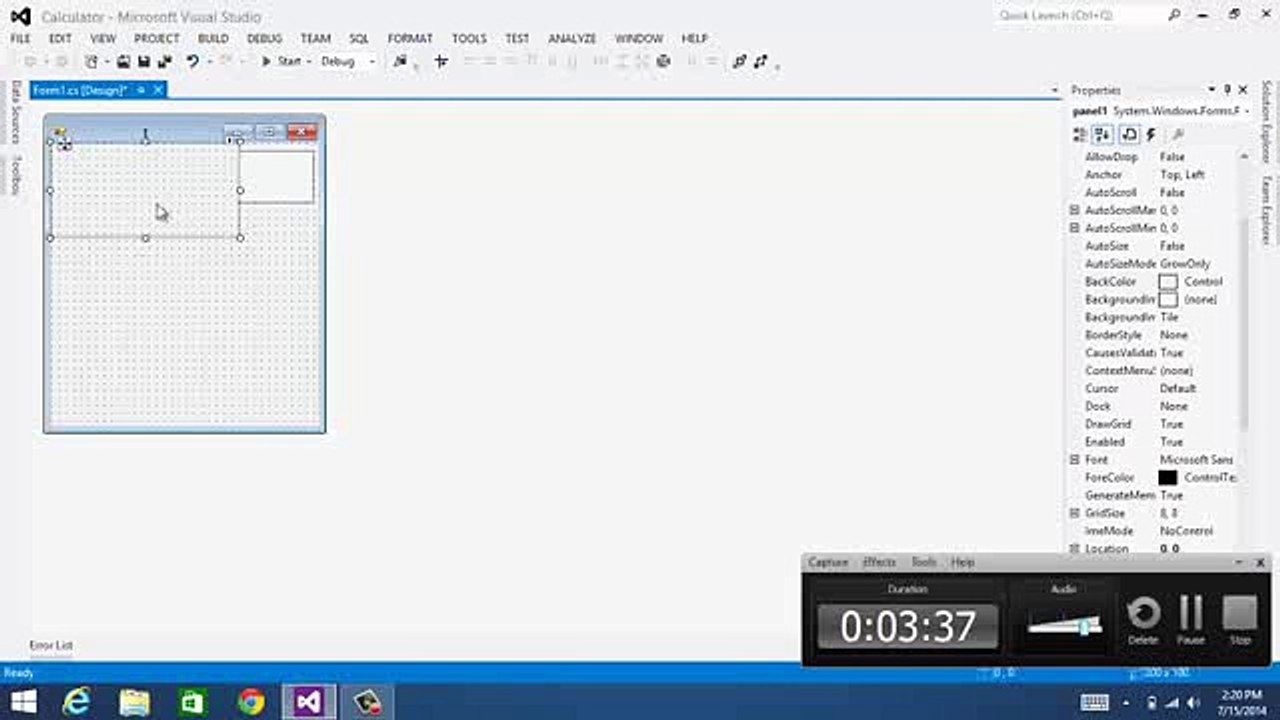Click the Save file toolbar icon
Screen dimensions: 1280x720
(144, 61)
